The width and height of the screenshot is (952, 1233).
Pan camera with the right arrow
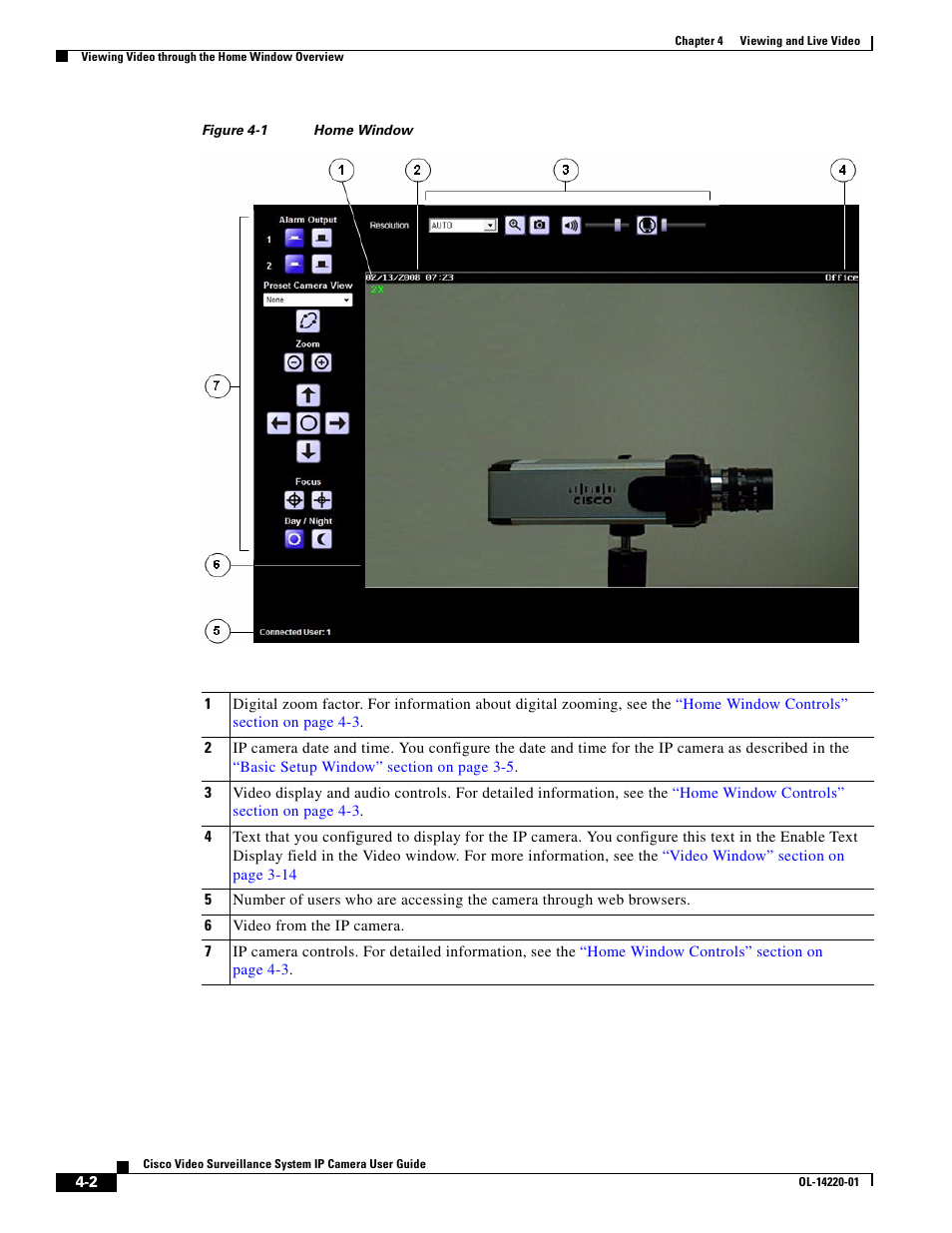point(337,423)
